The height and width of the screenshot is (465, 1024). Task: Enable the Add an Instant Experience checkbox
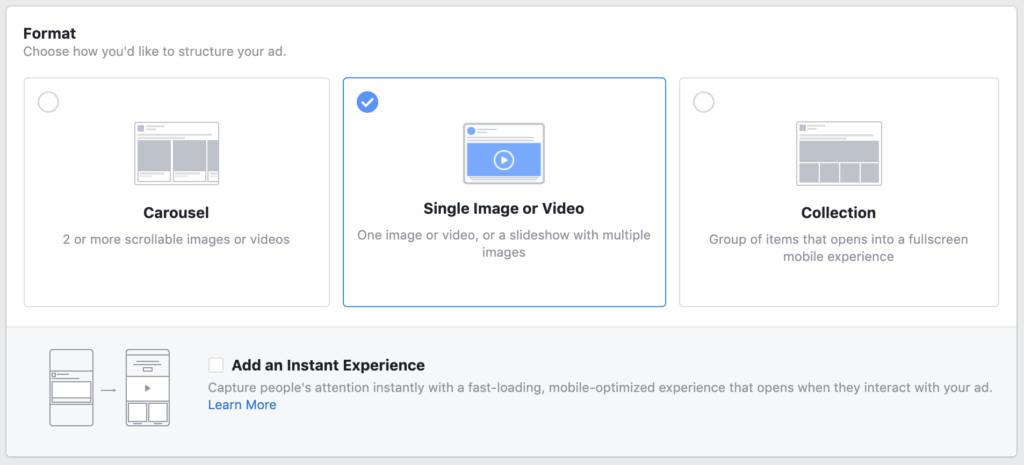click(216, 365)
